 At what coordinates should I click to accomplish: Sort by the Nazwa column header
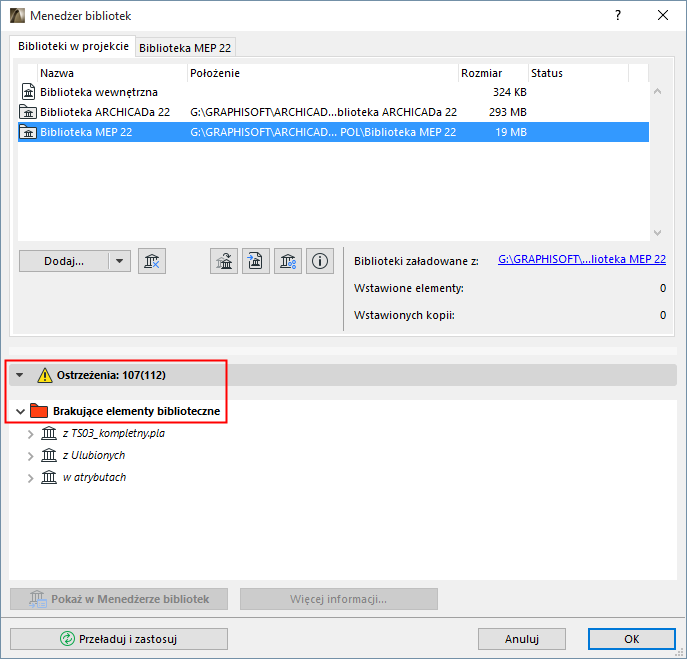click(113, 73)
